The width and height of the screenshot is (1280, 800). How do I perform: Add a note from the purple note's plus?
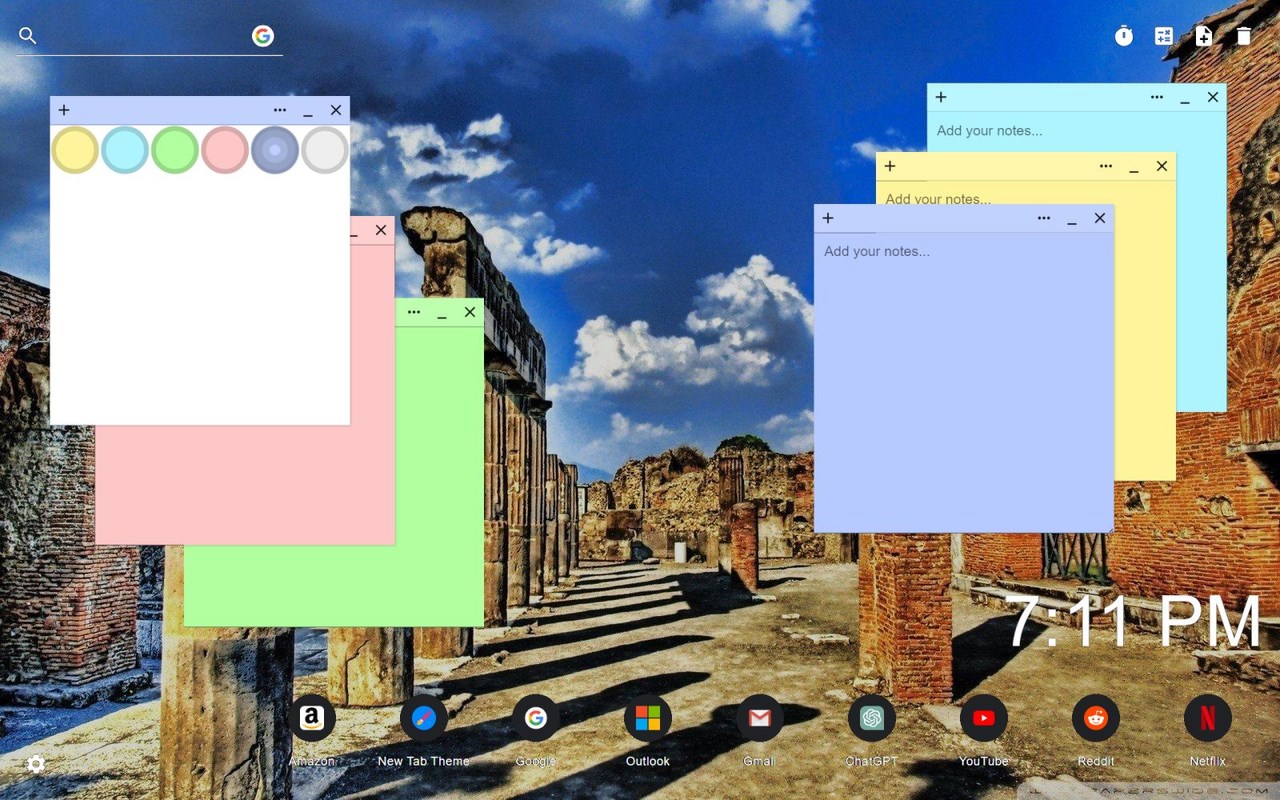pyautogui.click(x=828, y=218)
